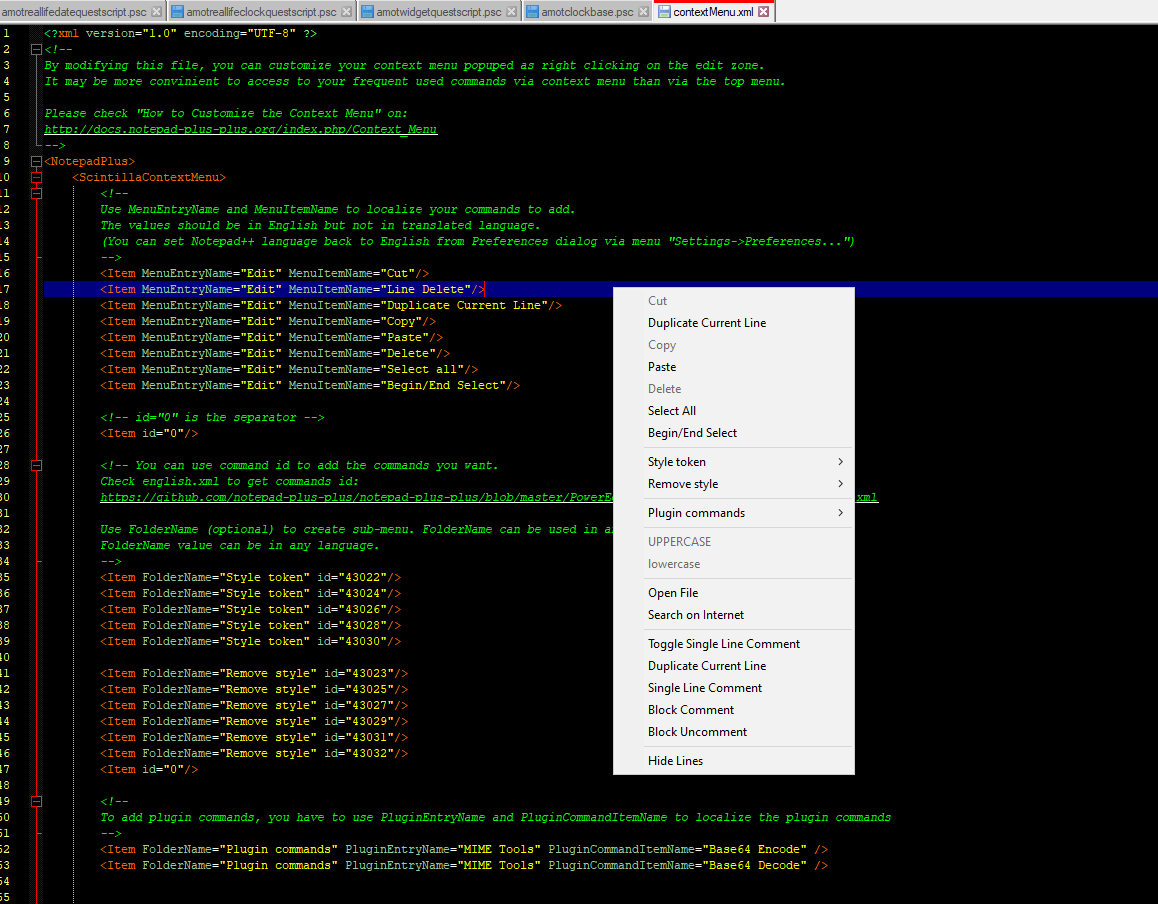This screenshot has height=904, width=1158.
Task: Collapse the NotepadPlus element fold marker
Action: 36,161
